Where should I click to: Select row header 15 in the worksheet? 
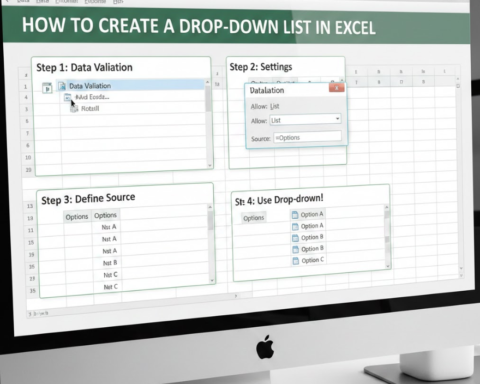pyautogui.click(x=31, y=242)
